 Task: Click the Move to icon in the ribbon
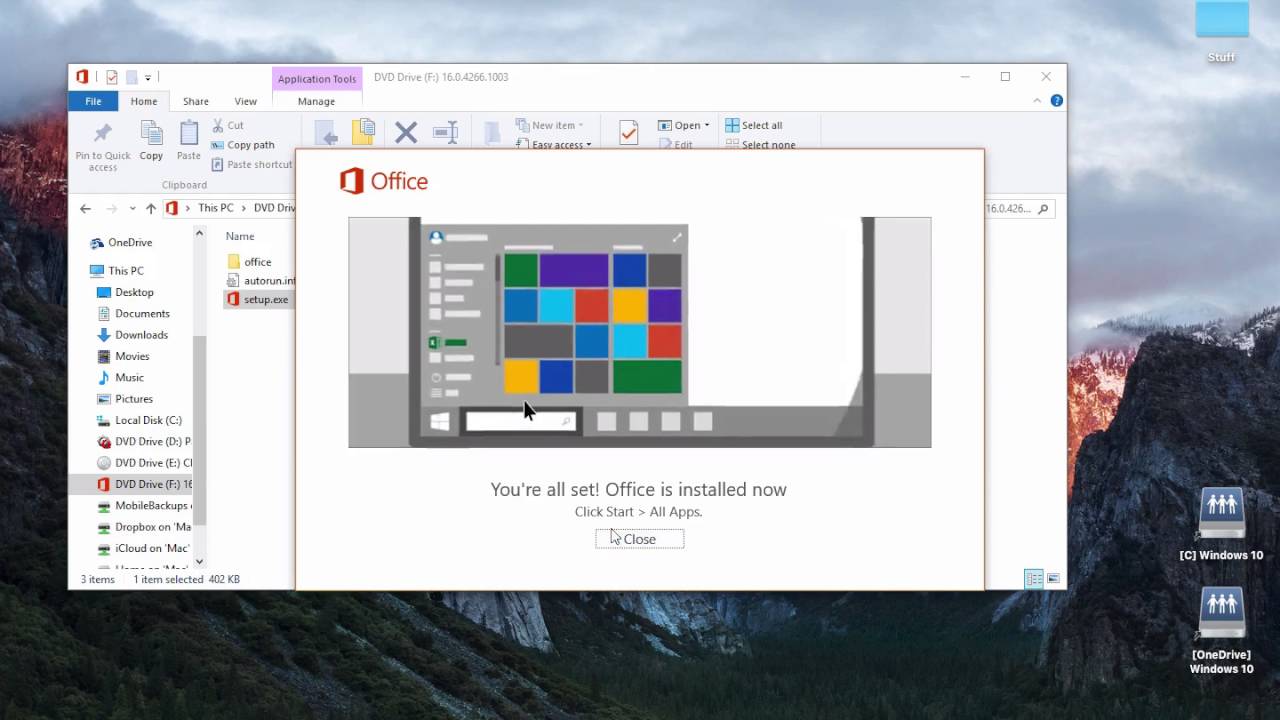pyautogui.click(x=326, y=133)
